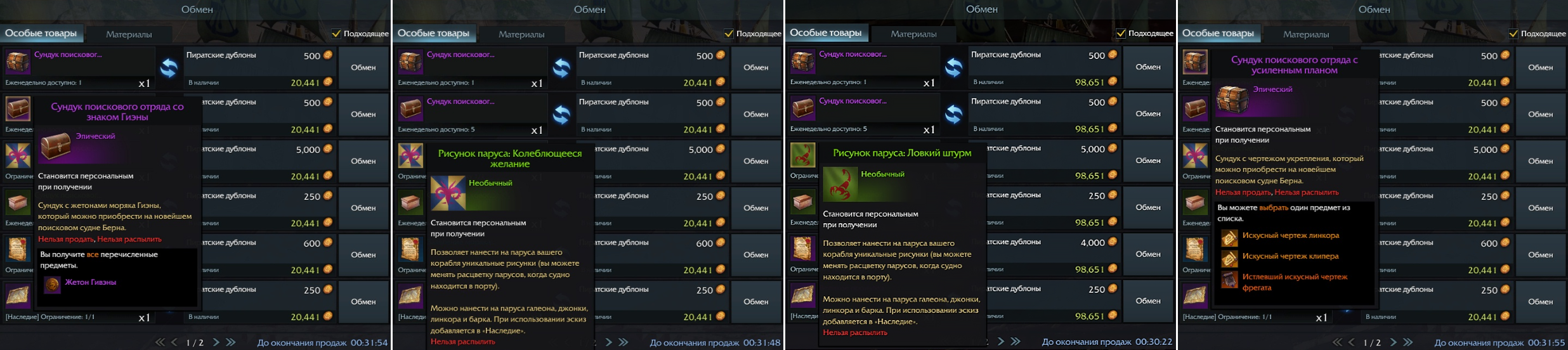Click large scorpion icon in Ловкий штурм tooltip

click(840, 185)
